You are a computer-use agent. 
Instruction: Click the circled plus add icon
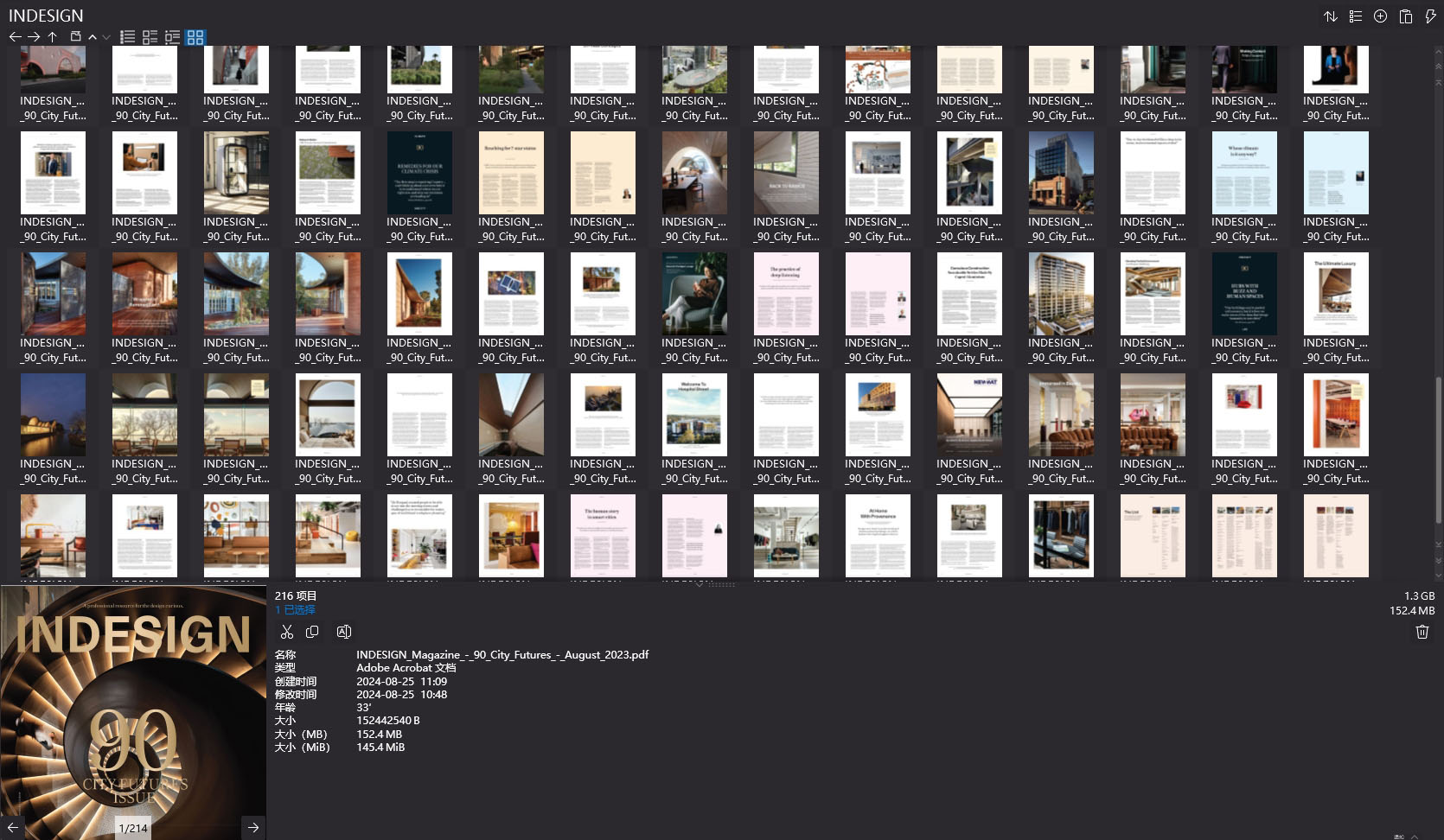tap(1381, 16)
